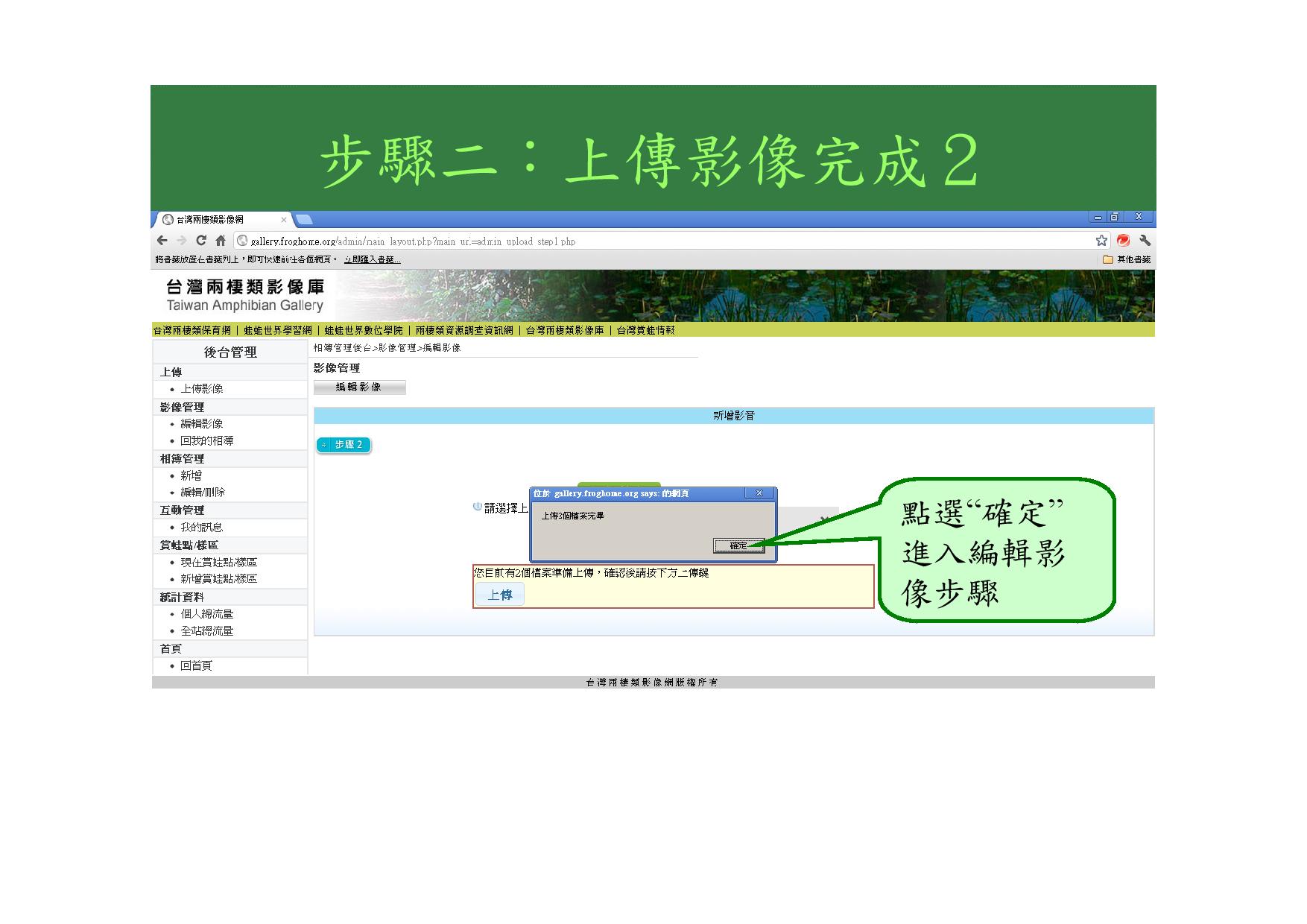Click the 步驟 2 step button
This screenshot has height=924, width=1307.
(344, 445)
